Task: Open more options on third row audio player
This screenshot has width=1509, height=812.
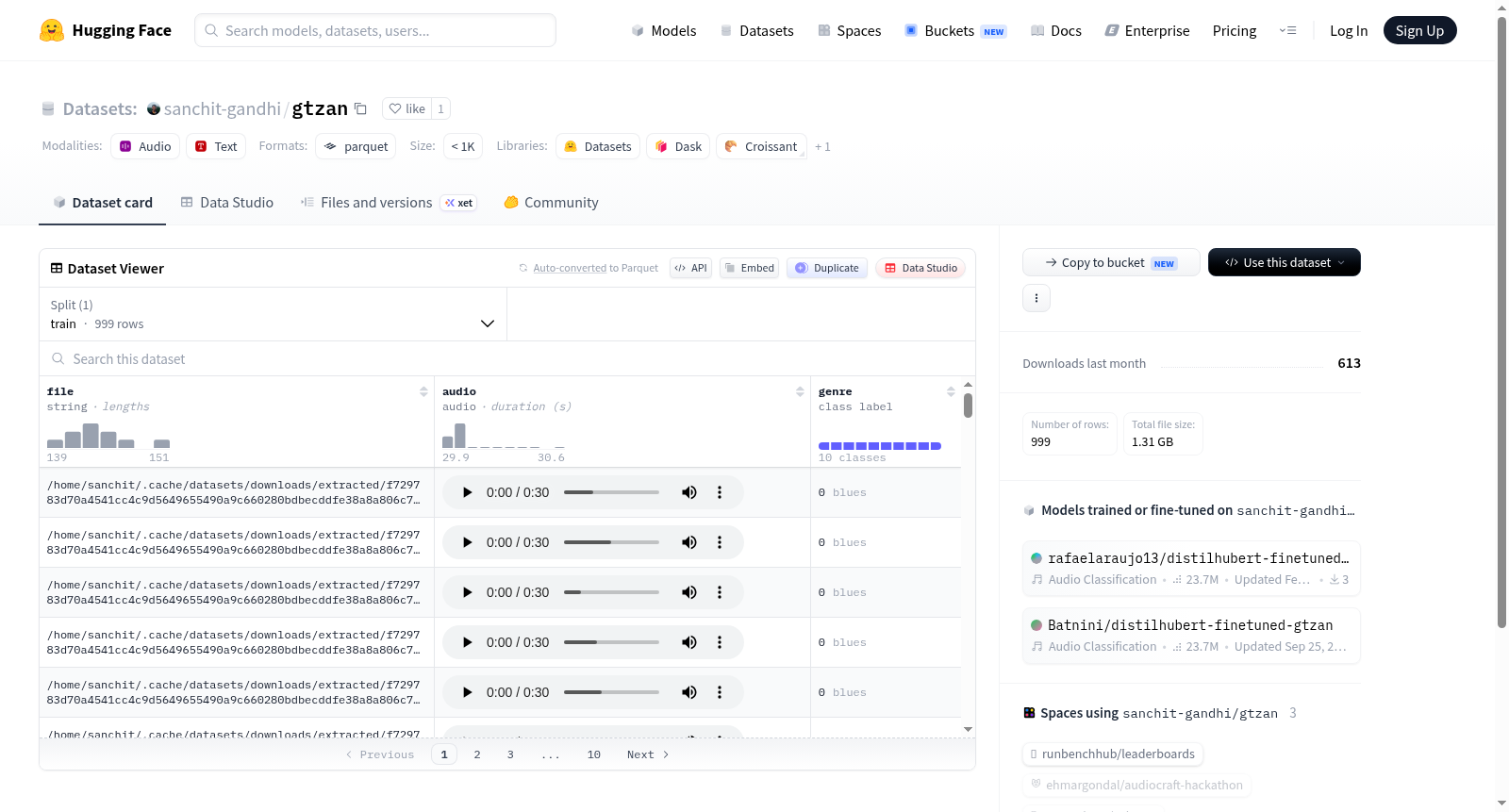Action: click(x=720, y=592)
